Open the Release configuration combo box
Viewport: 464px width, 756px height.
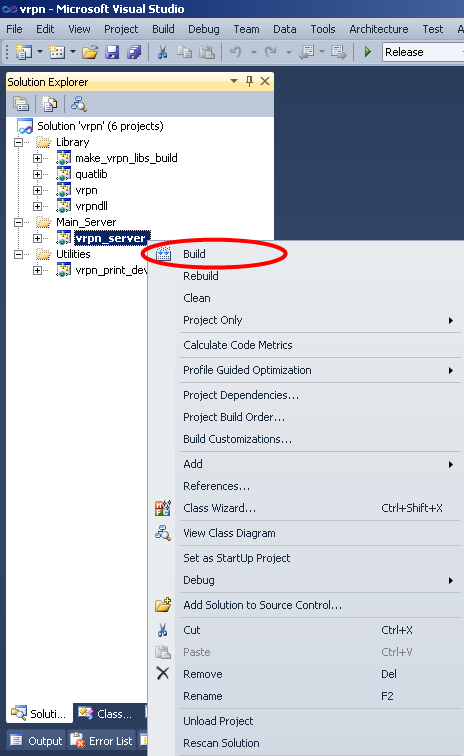tap(423, 52)
